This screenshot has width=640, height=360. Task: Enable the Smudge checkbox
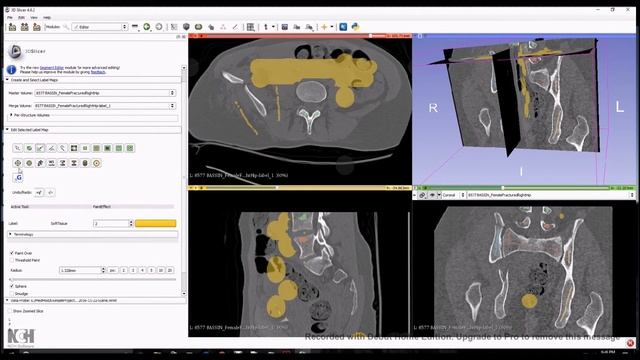[x=12, y=293]
